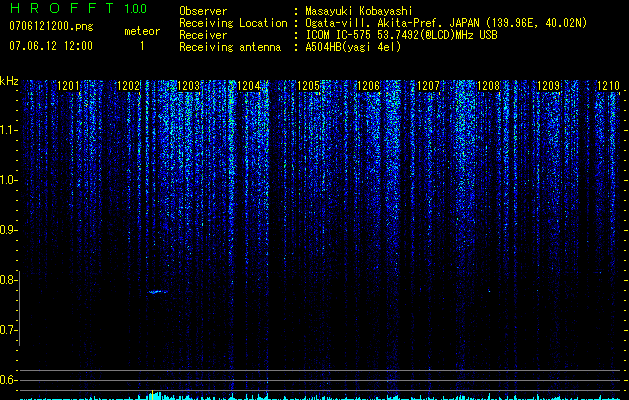
Task: Click the bright meteor echo near 0.78 kHz
Action: 158,292
